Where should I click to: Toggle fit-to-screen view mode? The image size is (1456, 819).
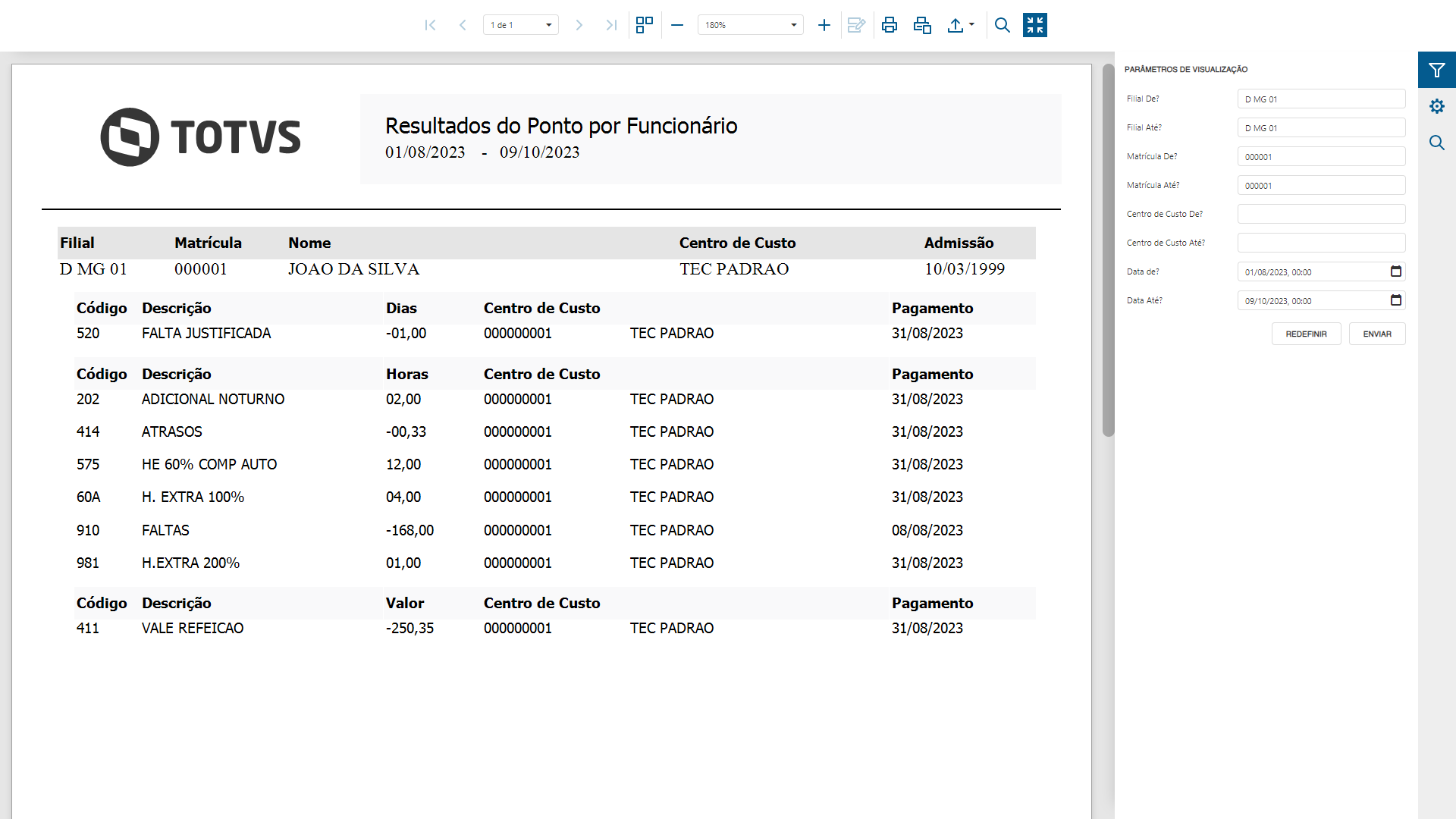coord(1034,25)
